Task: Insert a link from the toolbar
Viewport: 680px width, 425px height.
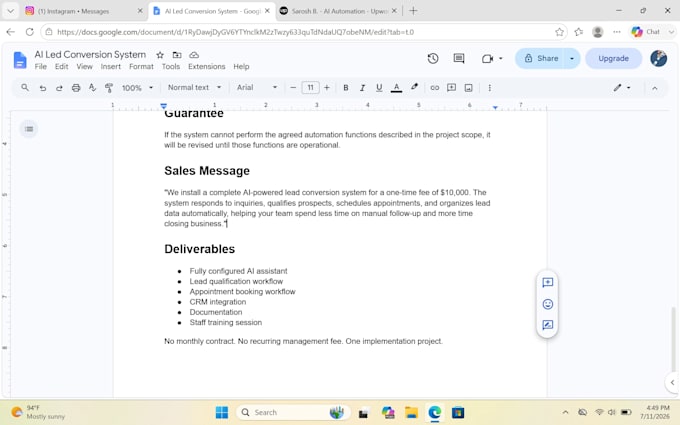Action: pos(435,88)
